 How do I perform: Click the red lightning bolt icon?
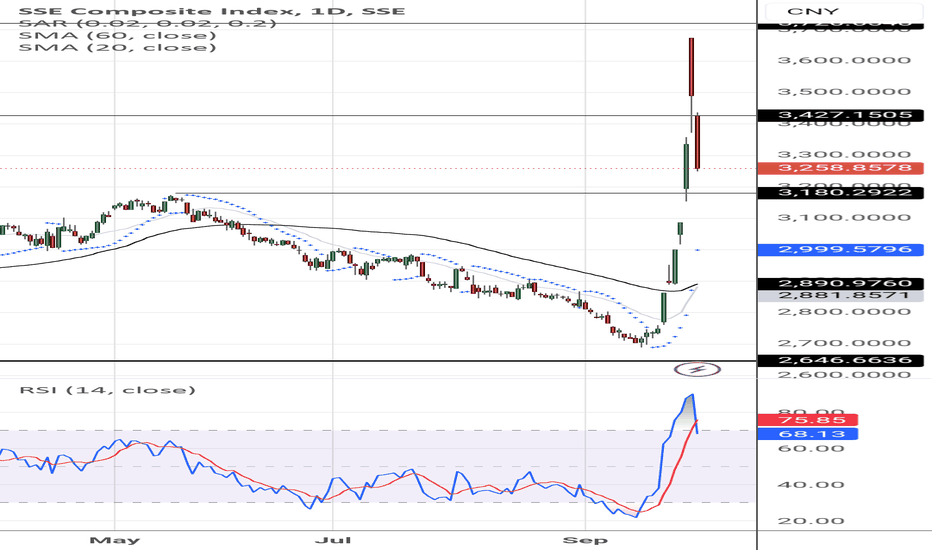pos(699,370)
